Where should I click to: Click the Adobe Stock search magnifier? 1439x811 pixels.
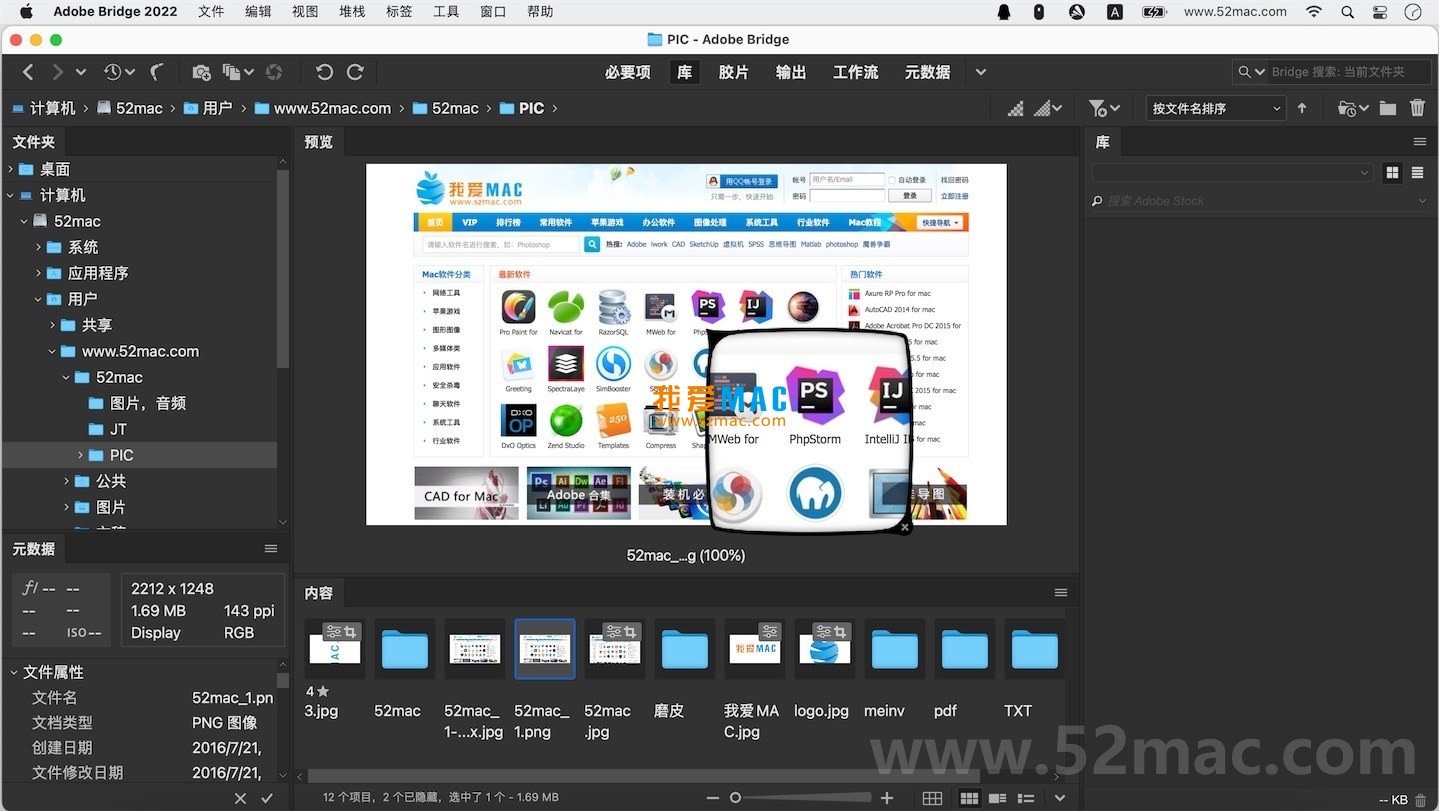1098,201
